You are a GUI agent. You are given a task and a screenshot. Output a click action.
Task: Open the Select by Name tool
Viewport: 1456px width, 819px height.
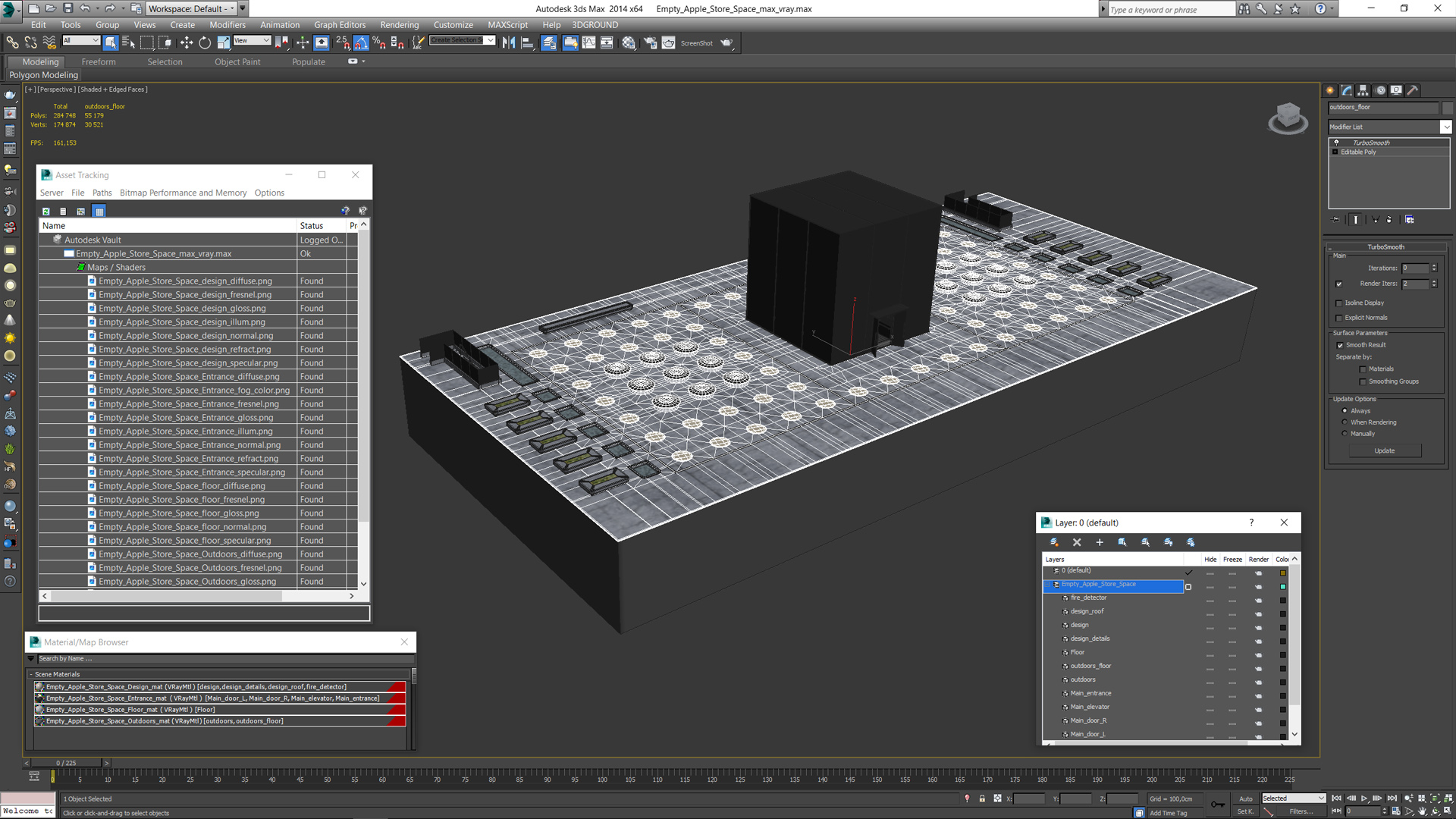click(x=128, y=42)
